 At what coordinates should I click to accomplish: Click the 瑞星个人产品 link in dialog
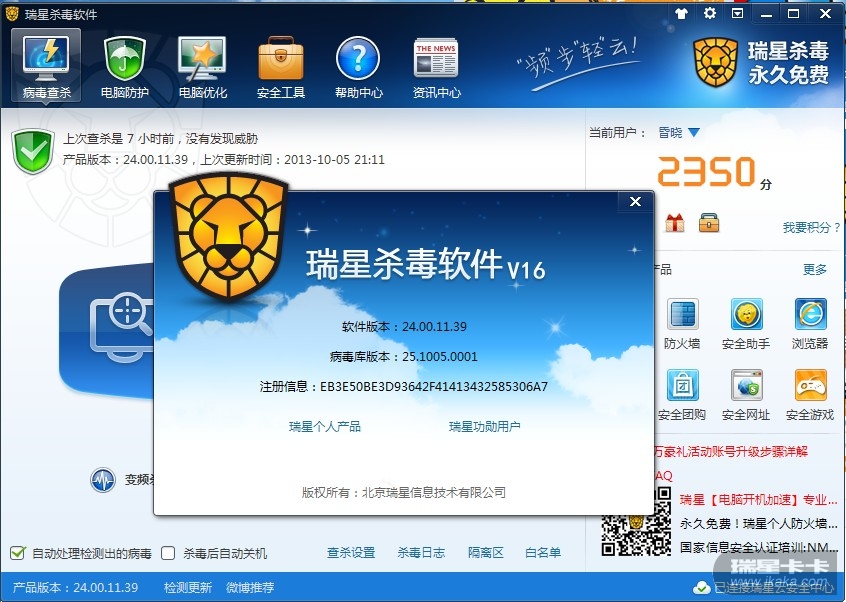pyautogui.click(x=325, y=427)
